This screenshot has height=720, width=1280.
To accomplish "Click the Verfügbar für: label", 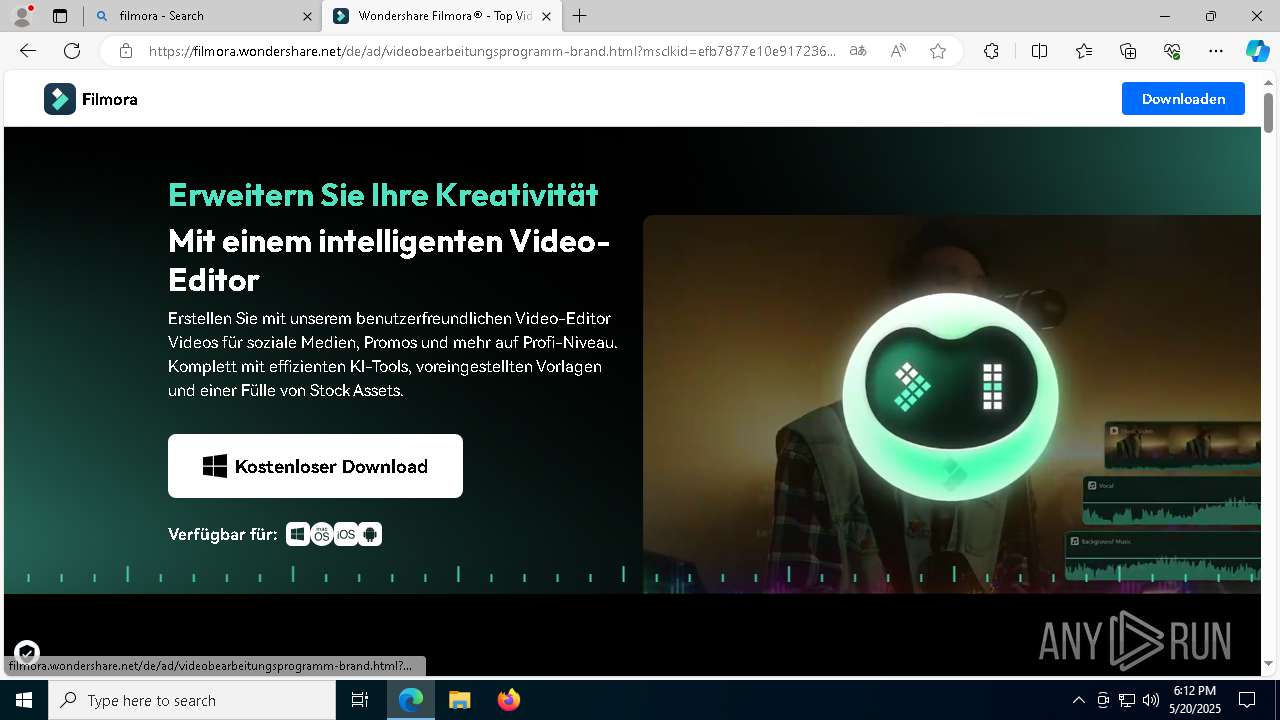I will [x=223, y=534].
